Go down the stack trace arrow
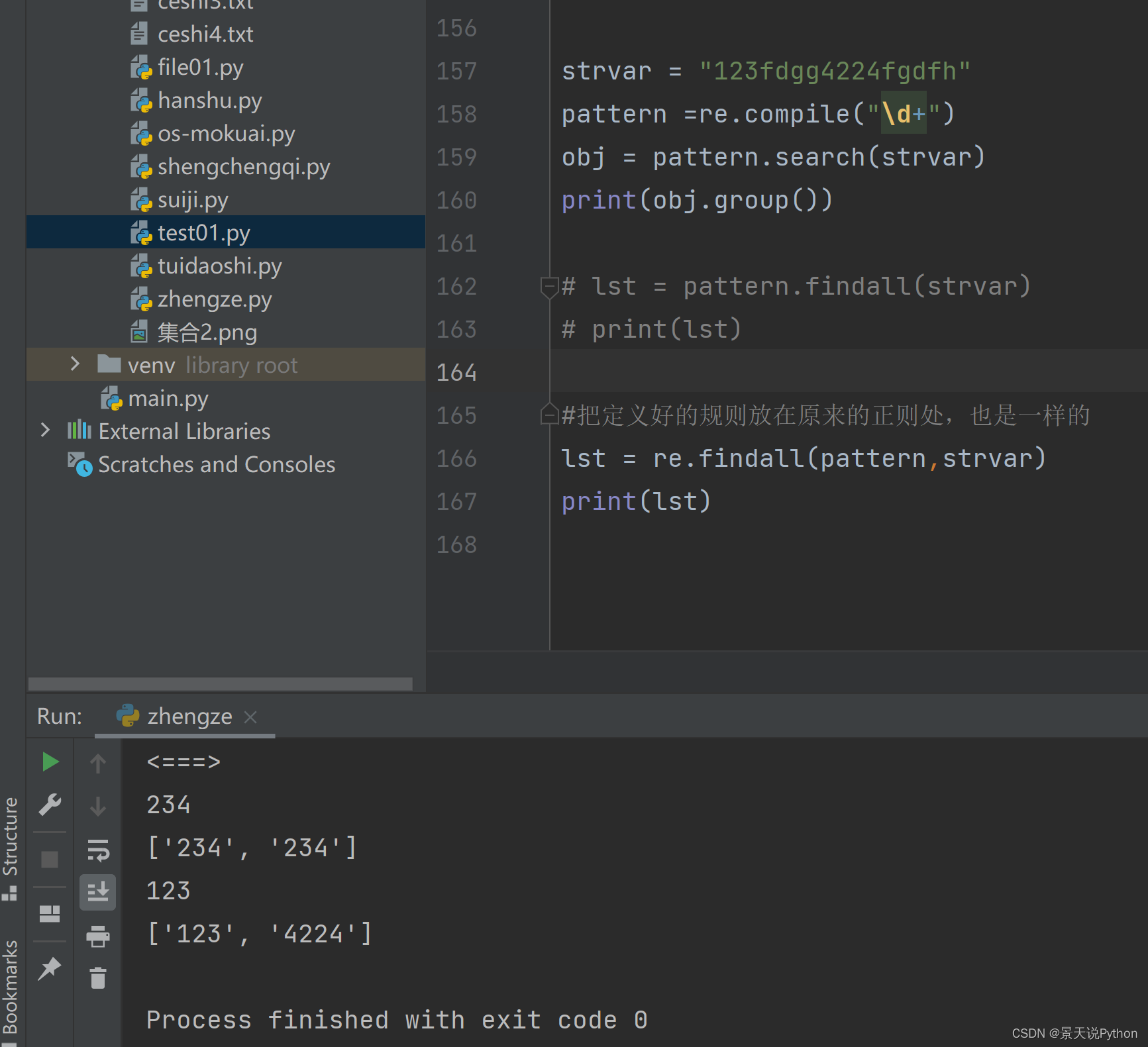This screenshot has height=1047, width=1148. click(x=98, y=806)
